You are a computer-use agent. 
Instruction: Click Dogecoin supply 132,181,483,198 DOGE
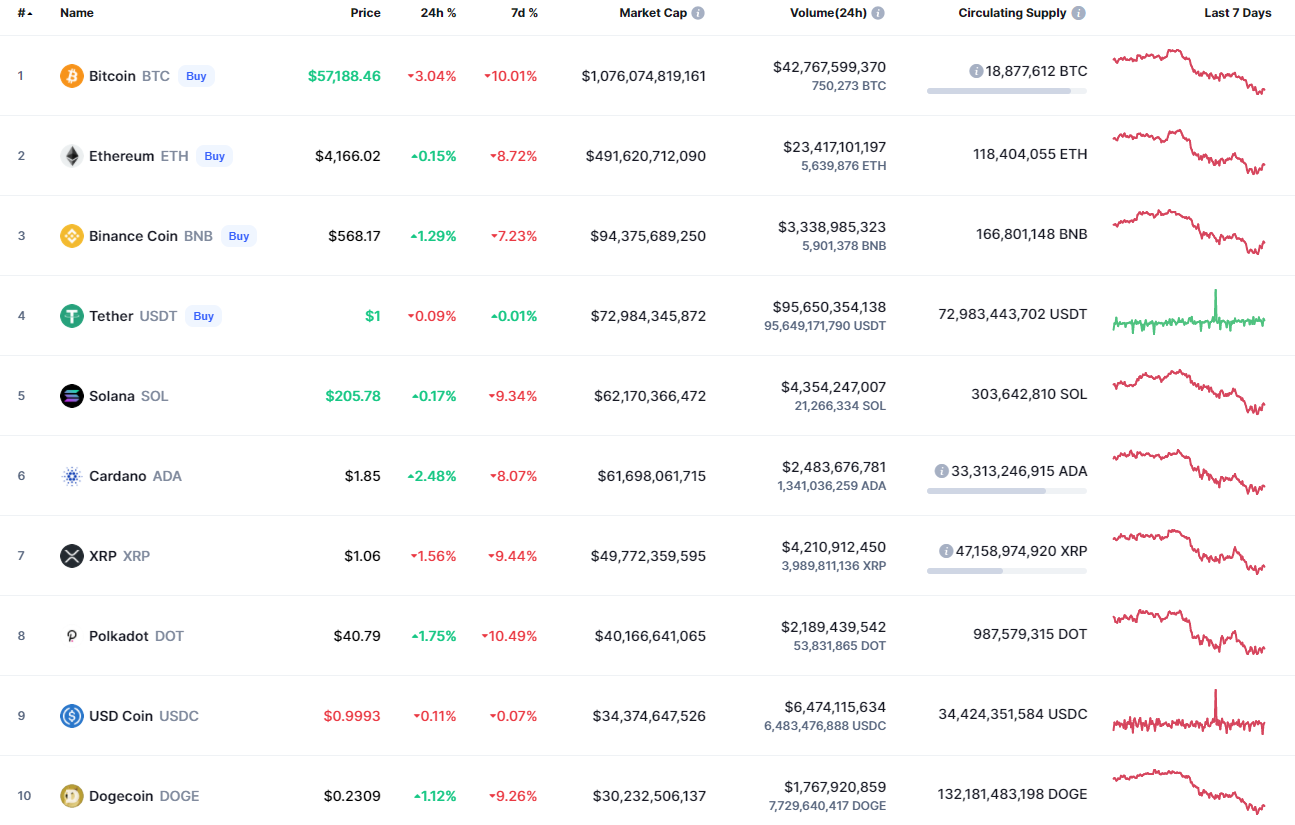click(1013, 794)
